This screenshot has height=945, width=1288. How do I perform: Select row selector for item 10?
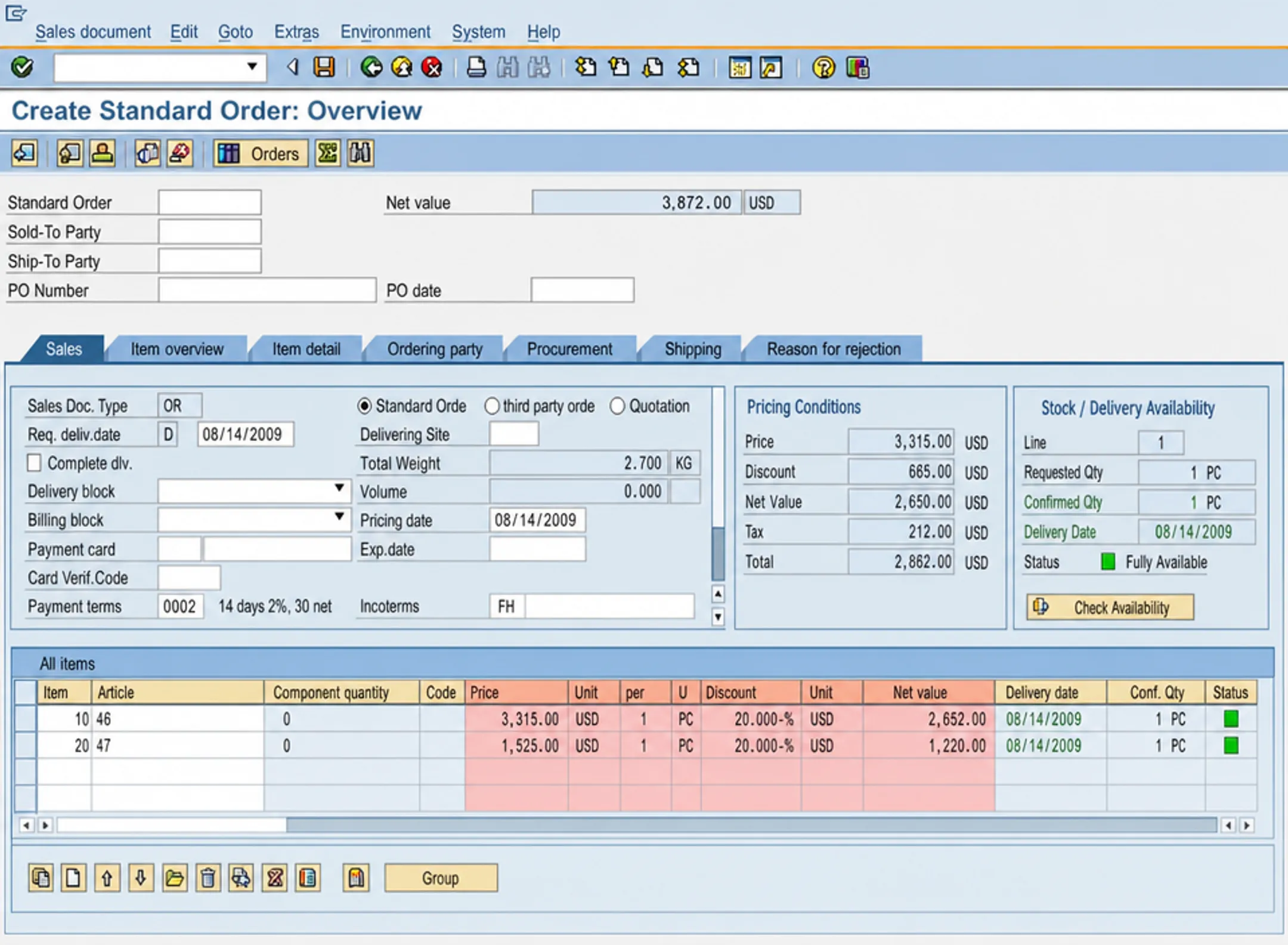25,718
